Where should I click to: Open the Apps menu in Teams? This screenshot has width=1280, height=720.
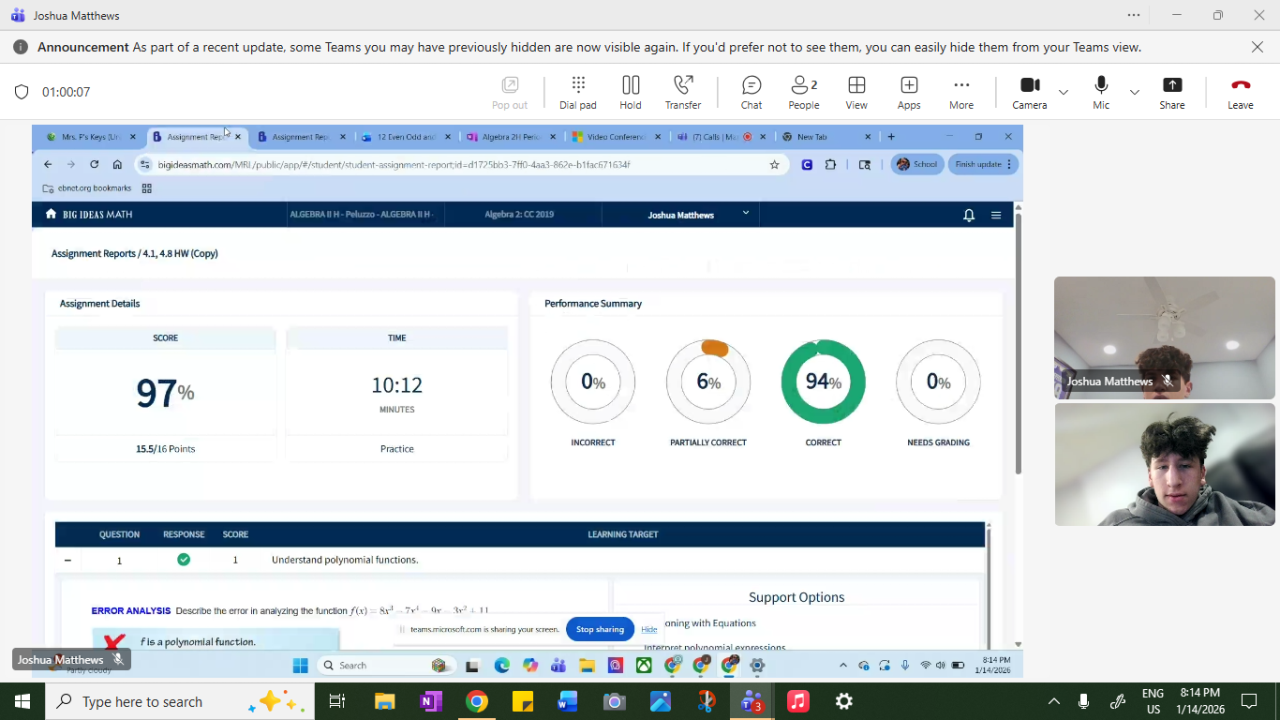click(908, 92)
